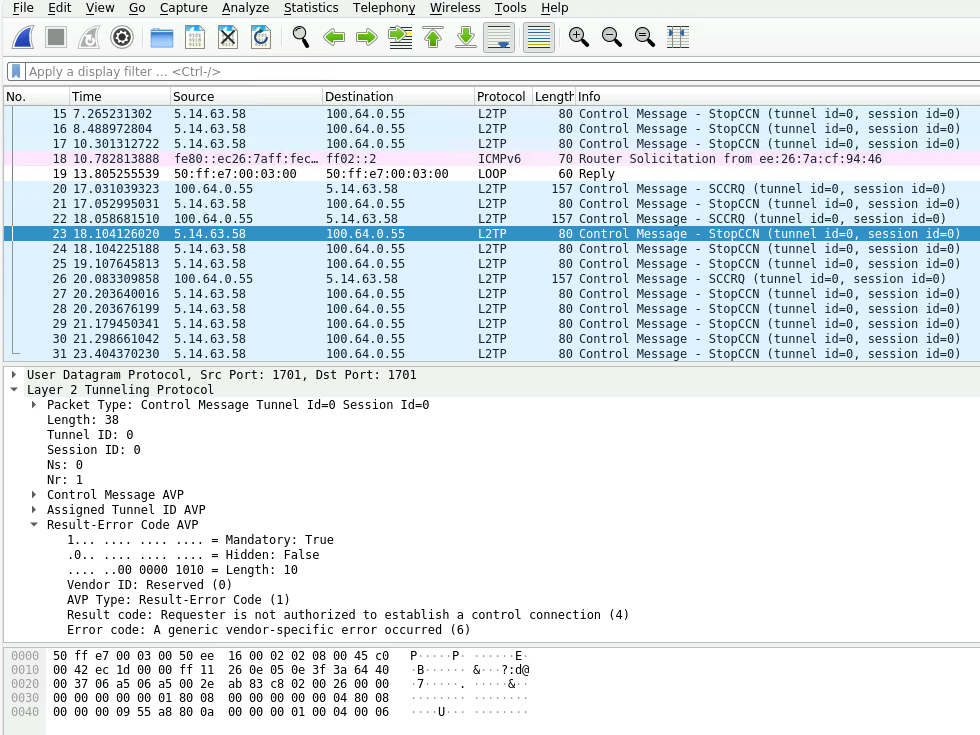Toggle auto-scroll during live capture
Screen dimensions: 980x735
coord(498,38)
